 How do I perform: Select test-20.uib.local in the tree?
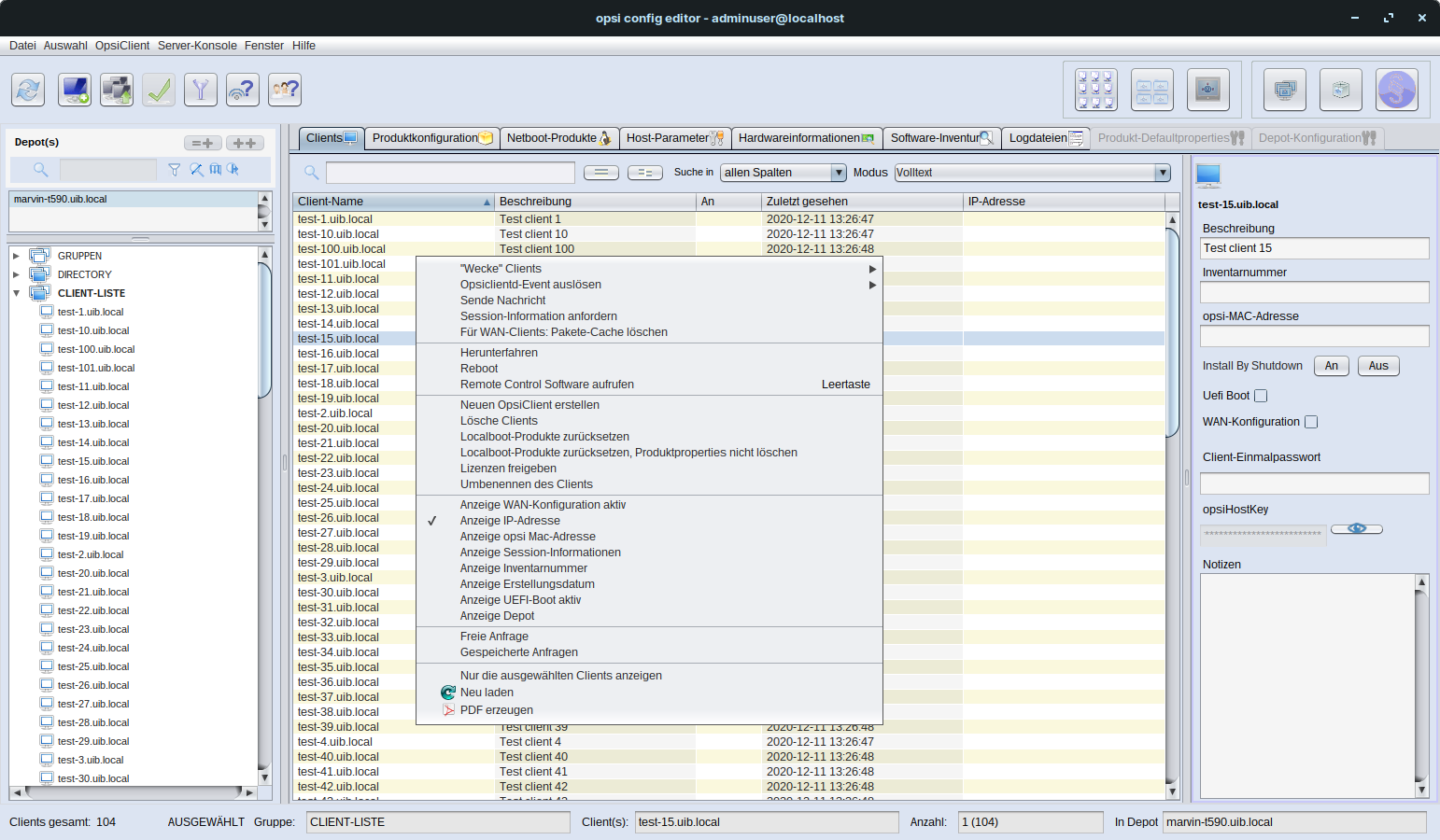pos(93,573)
